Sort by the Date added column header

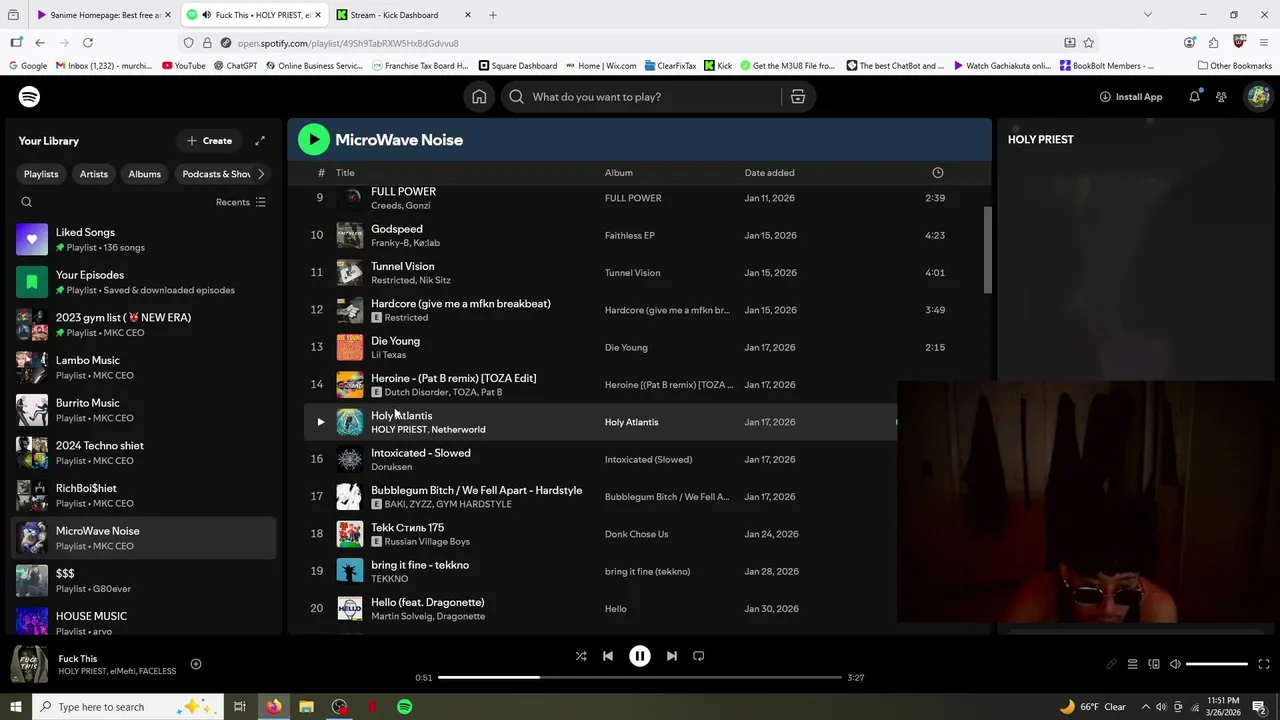pos(769,173)
